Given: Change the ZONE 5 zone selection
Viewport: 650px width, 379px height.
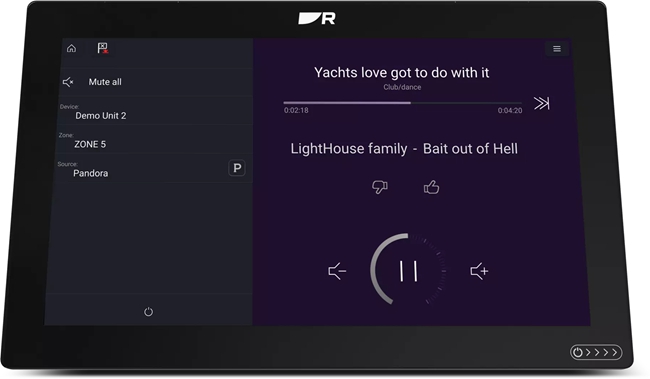Looking at the screenshot, I should pyautogui.click(x=154, y=140).
